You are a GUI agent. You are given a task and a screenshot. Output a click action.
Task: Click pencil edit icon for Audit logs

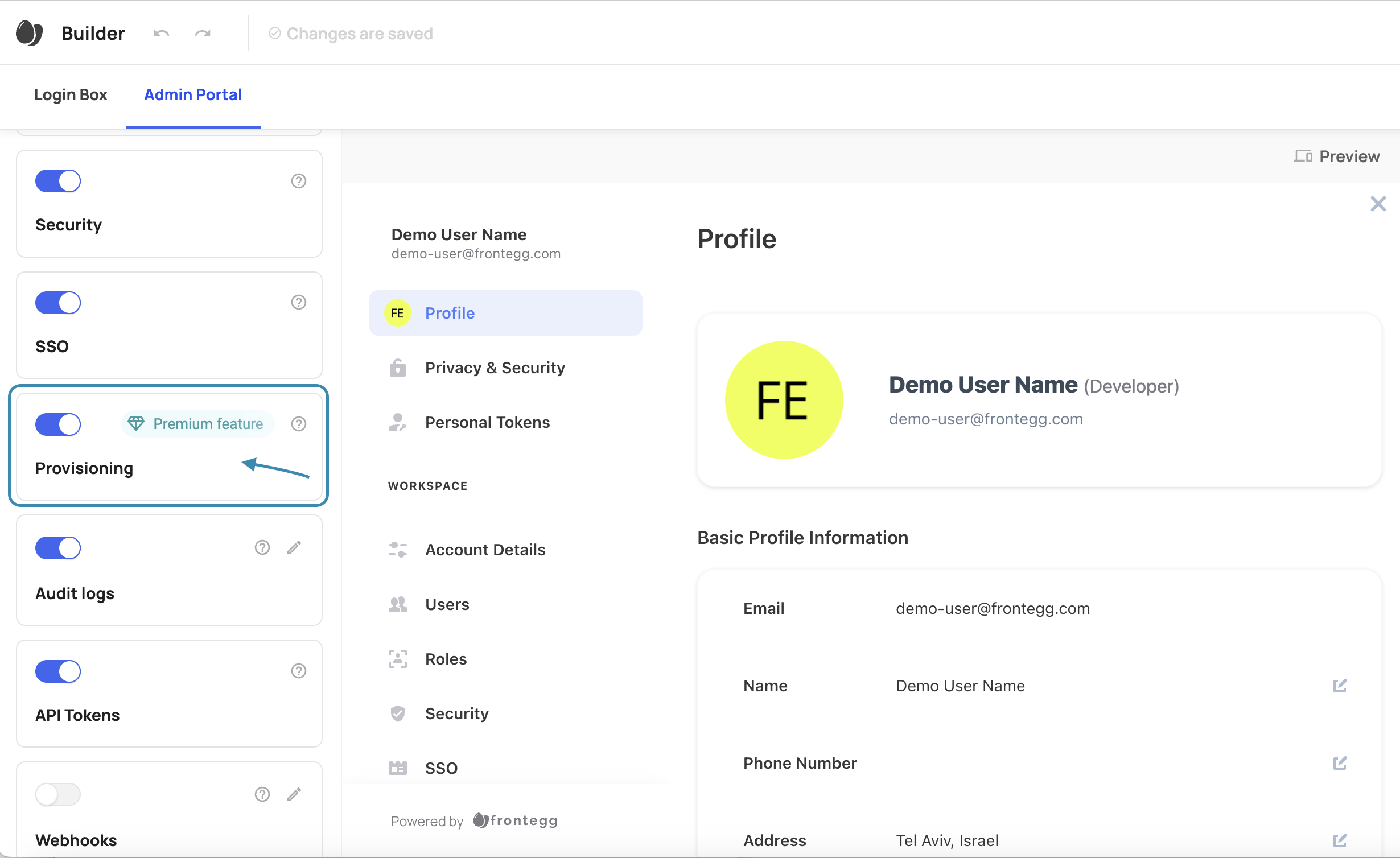[x=294, y=547]
